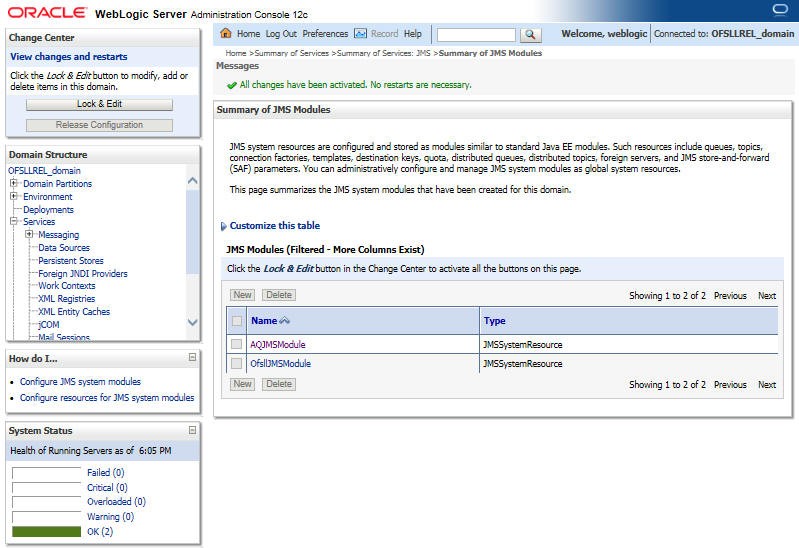
Task: Click the top Delete button above the table
Action: point(279,295)
